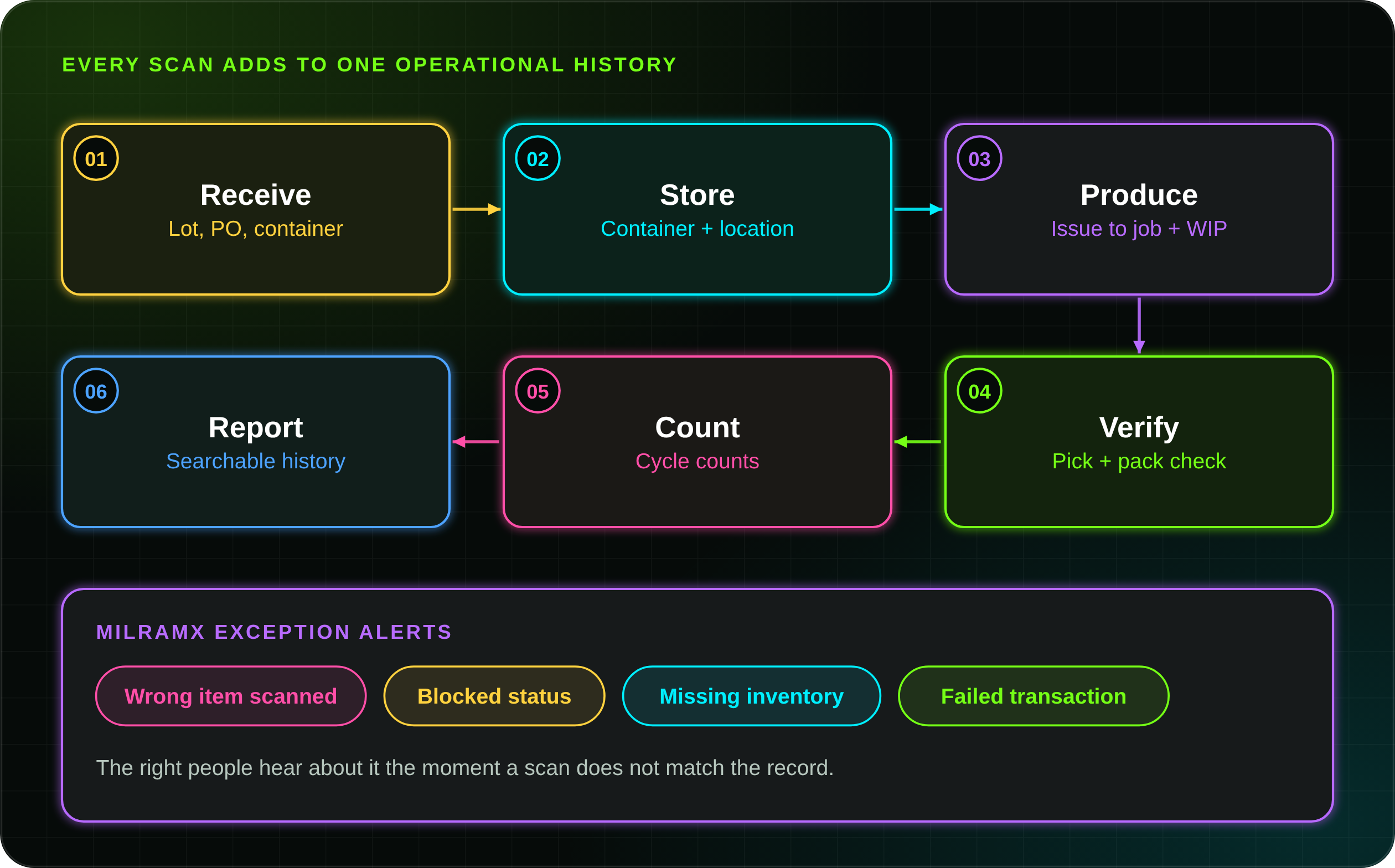Click the 02 step number badge
The width and height of the screenshot is (1395, 868).
click(x=538, y=158)
